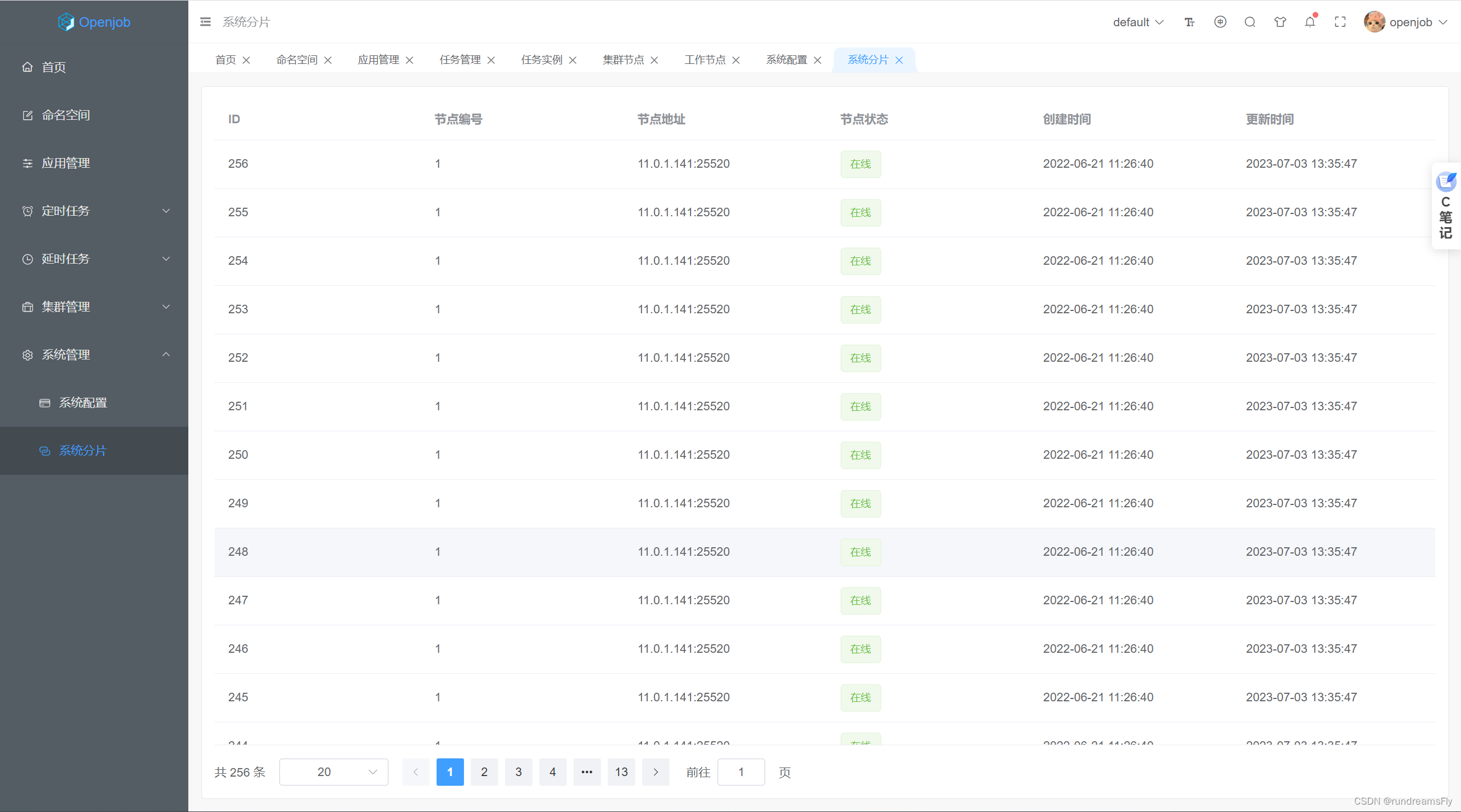Click the pagination ellipsis button
Image resolution: width=1461 pixels, height=812 pixels.
(x=587, y=772)
